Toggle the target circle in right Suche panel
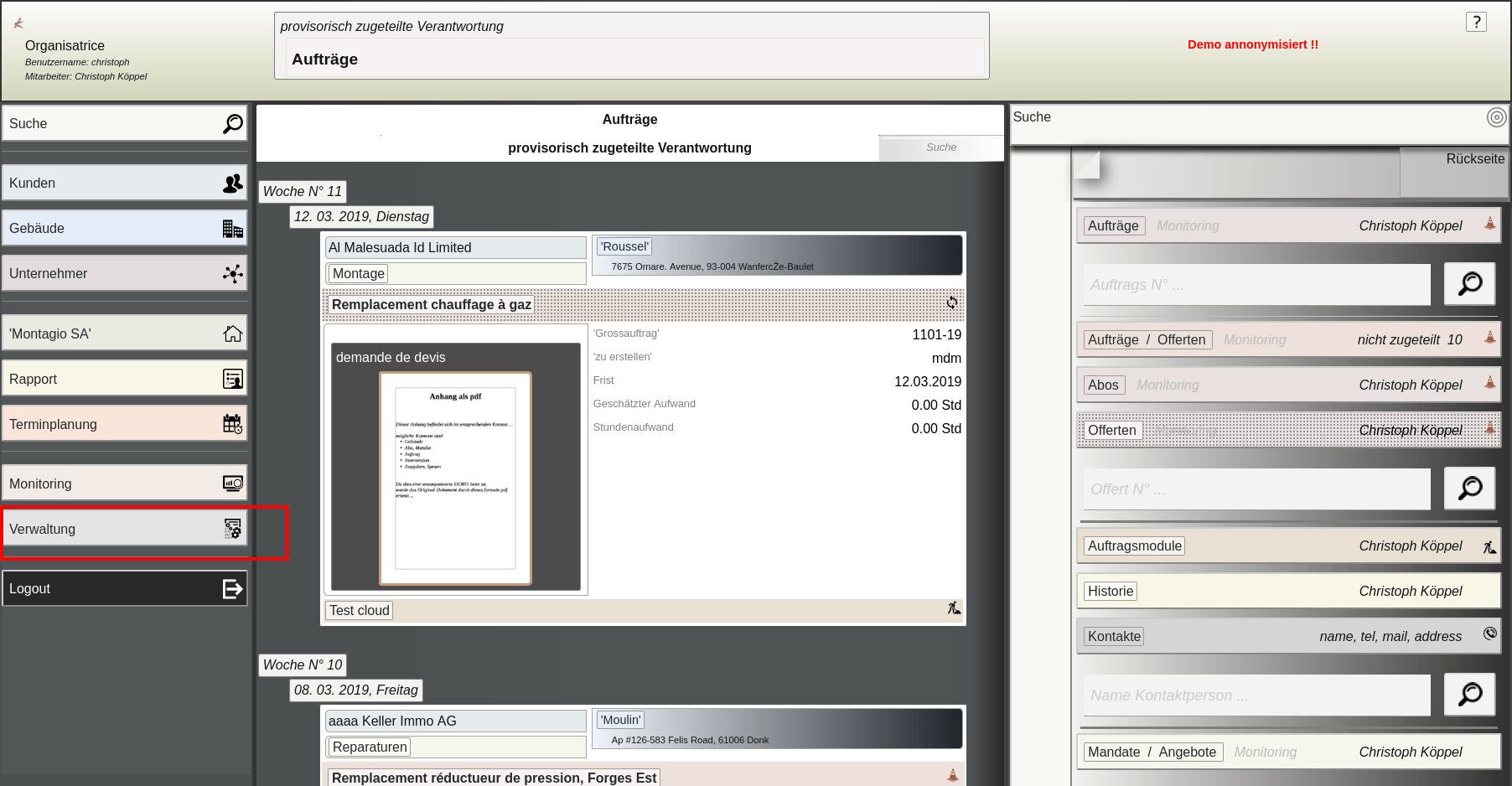 (x=1496, y=117)
